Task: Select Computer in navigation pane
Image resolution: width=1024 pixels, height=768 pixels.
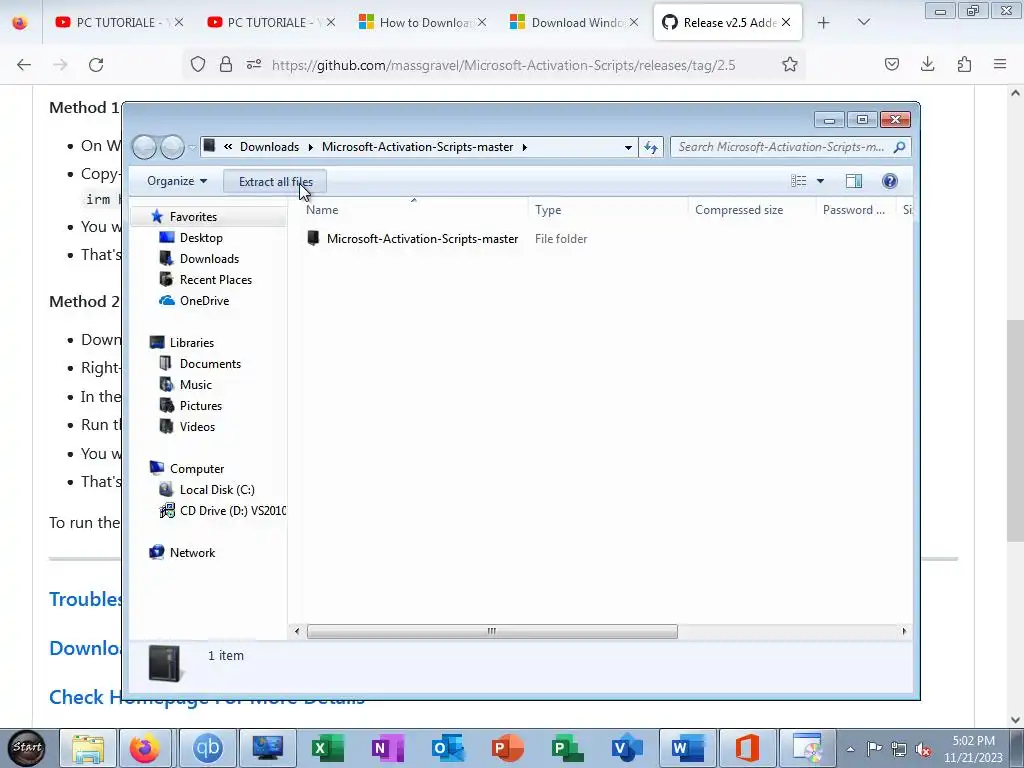Action: click(197, 468)
